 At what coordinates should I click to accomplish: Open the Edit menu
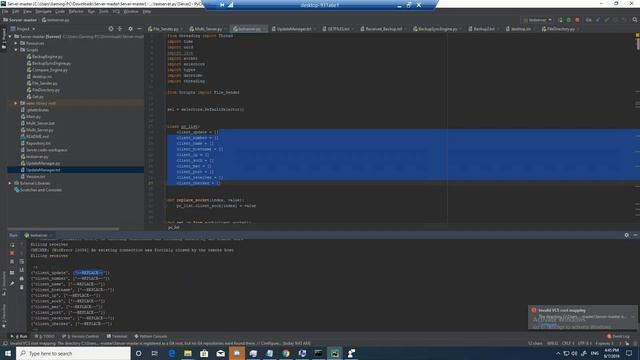pos(16,11)
